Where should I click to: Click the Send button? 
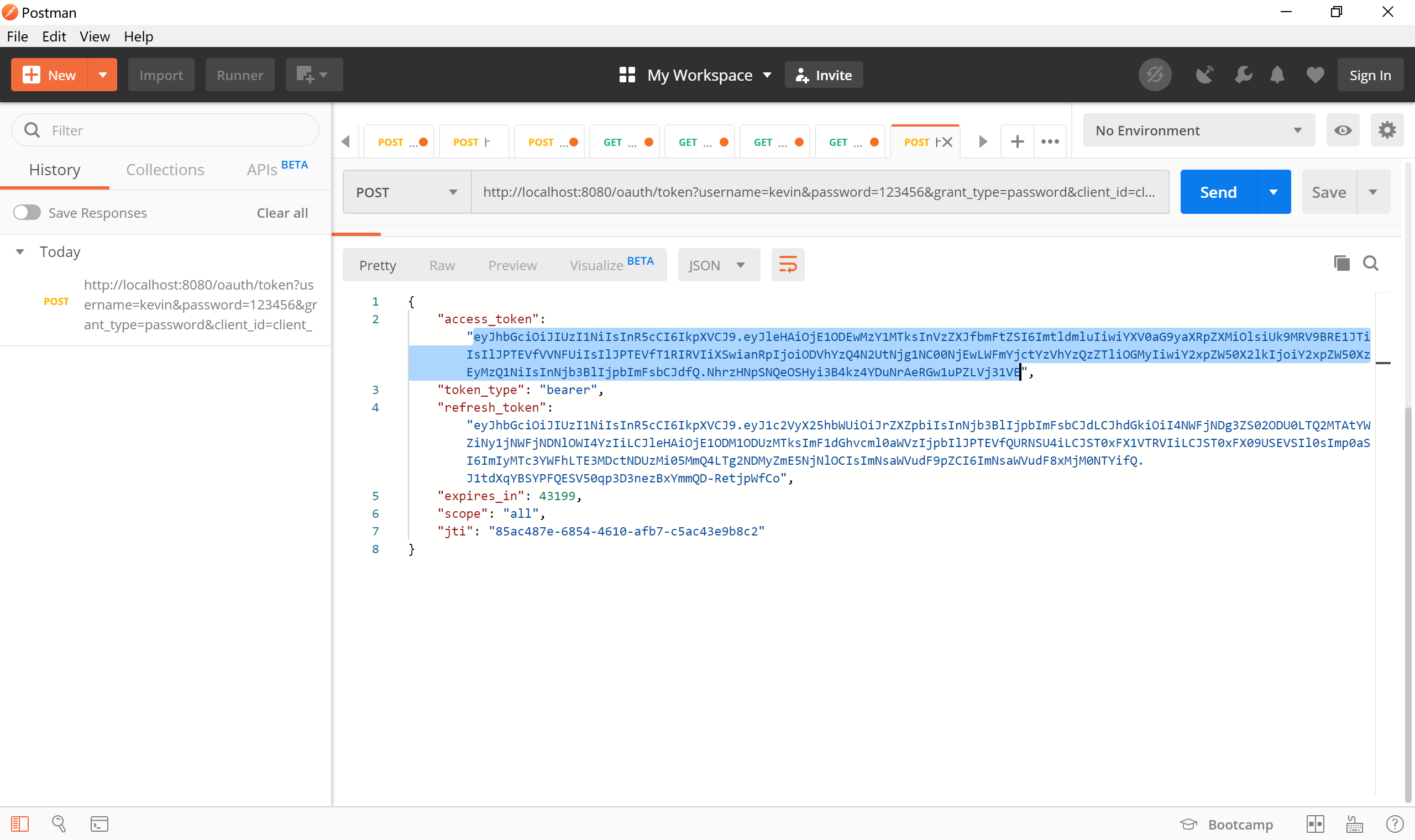pyautogui.click(x=1218, y=192)
